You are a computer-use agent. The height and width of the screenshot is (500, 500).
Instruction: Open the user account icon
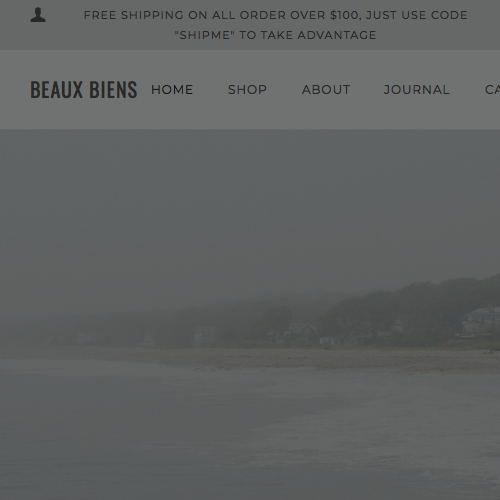point(38,15)
